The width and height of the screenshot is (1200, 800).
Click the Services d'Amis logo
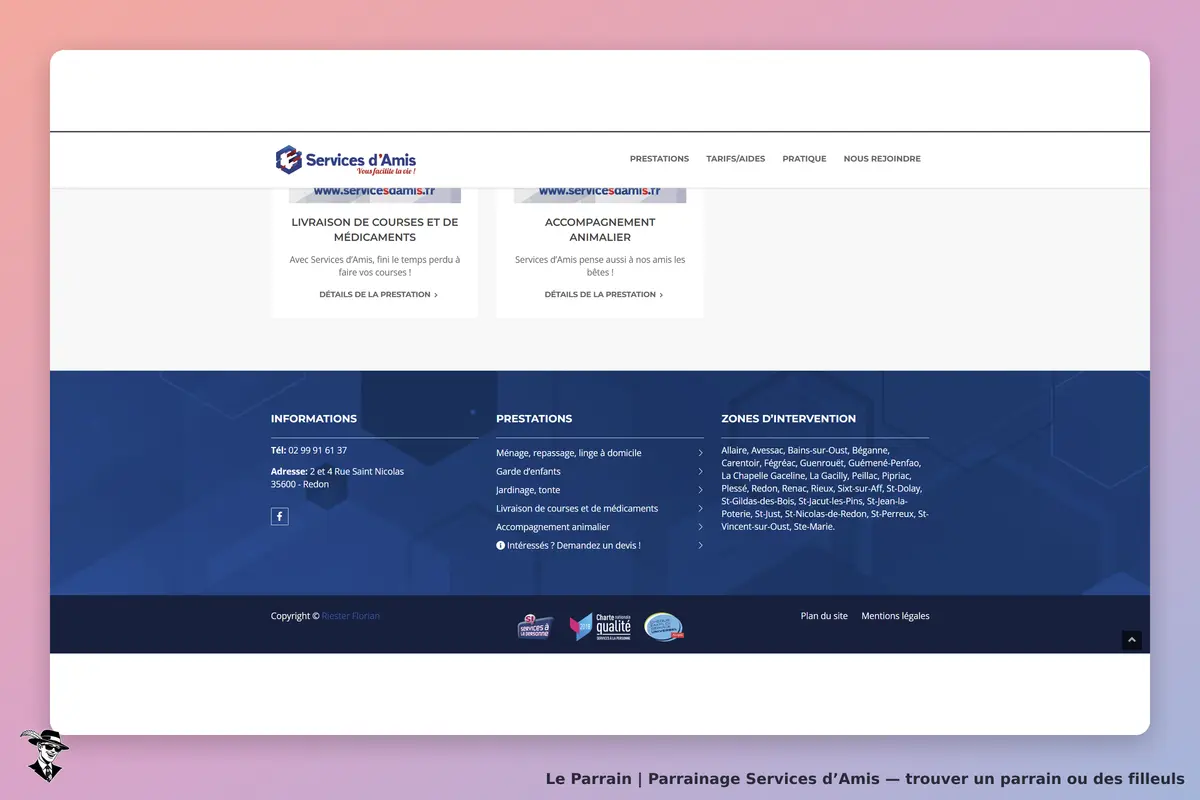(x=346, y=159)
